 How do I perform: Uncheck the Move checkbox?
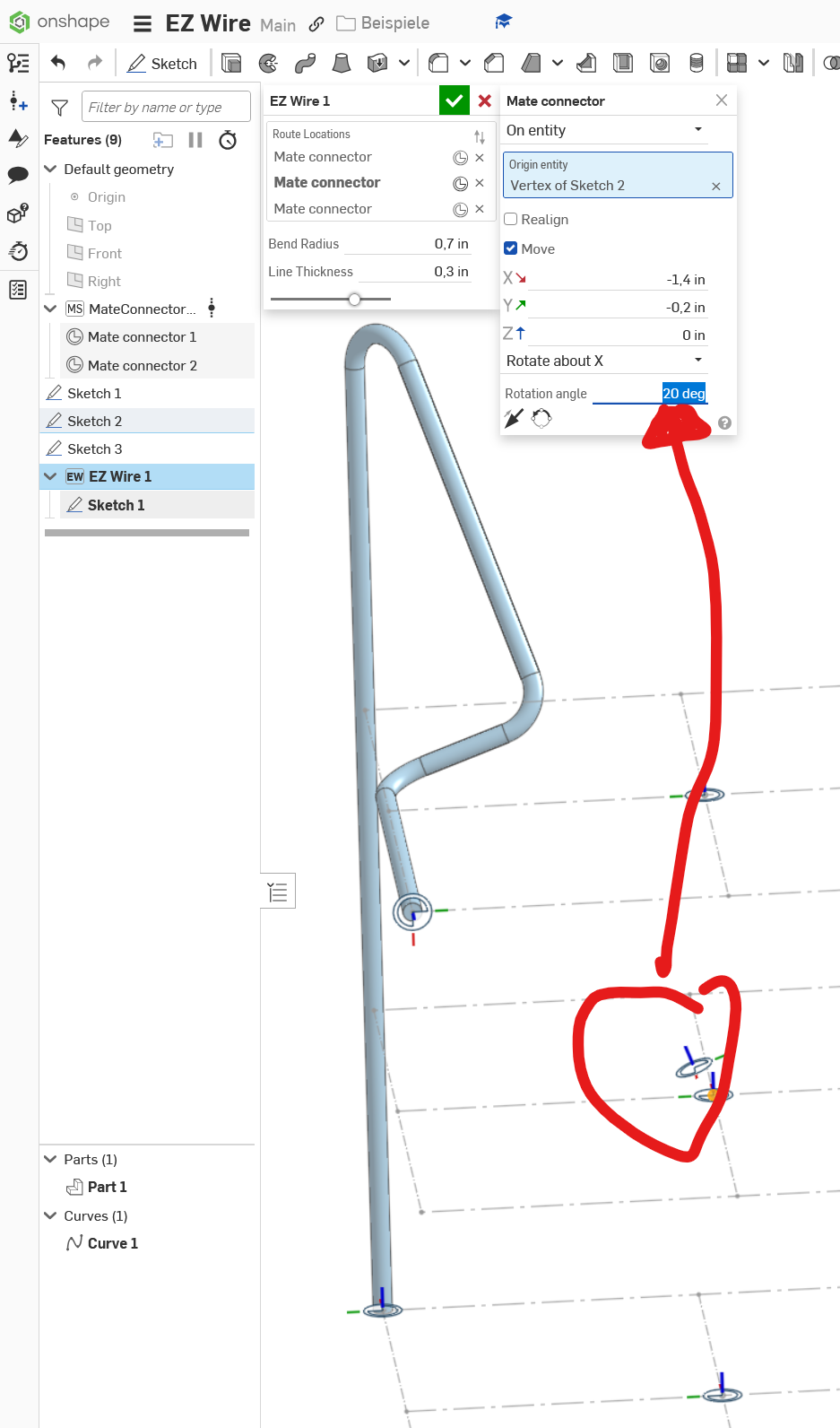pos(511,248)
